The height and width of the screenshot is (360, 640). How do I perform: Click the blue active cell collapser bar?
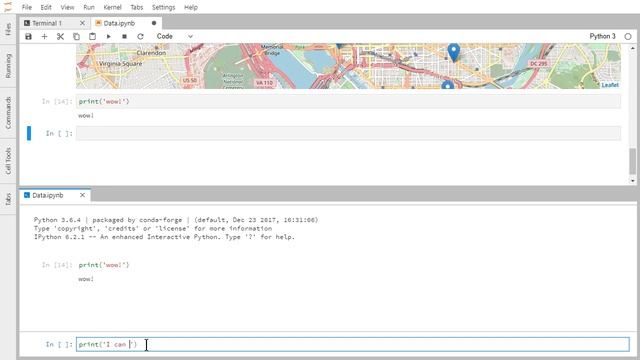tap(29, 133)
